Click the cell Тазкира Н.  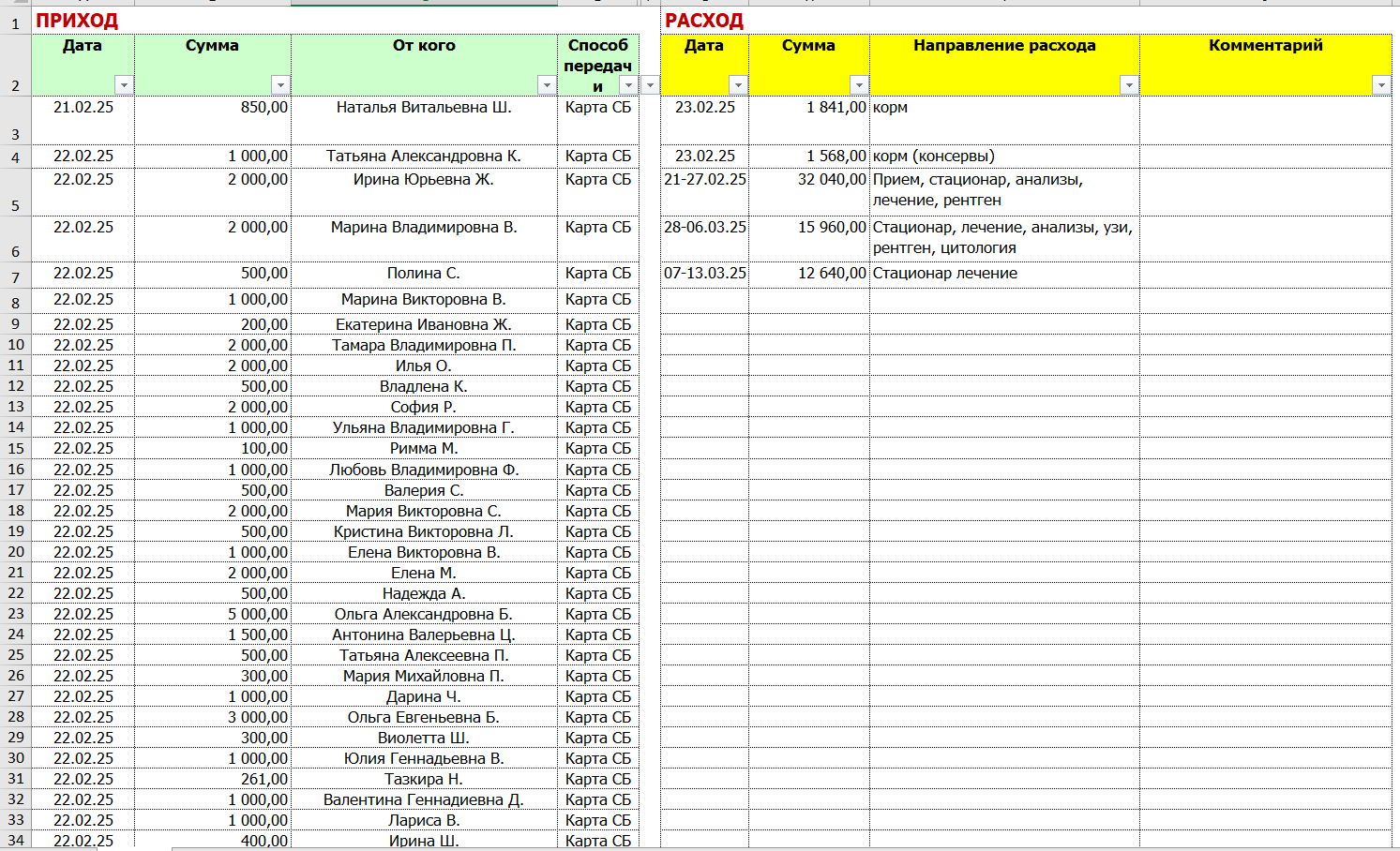425,779
